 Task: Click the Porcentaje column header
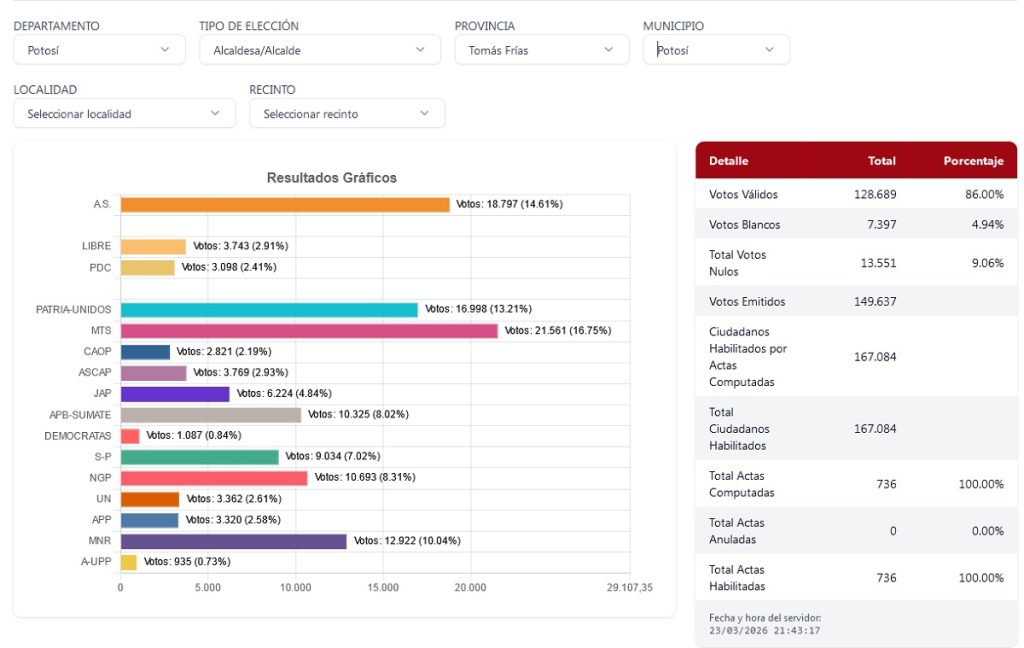pos(972,161)
